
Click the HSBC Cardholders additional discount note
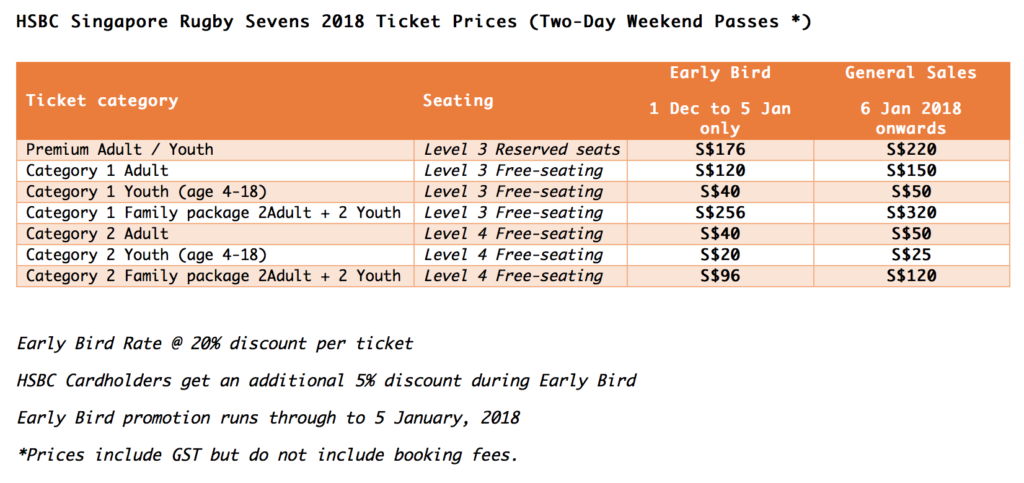[x=327, y=380]
